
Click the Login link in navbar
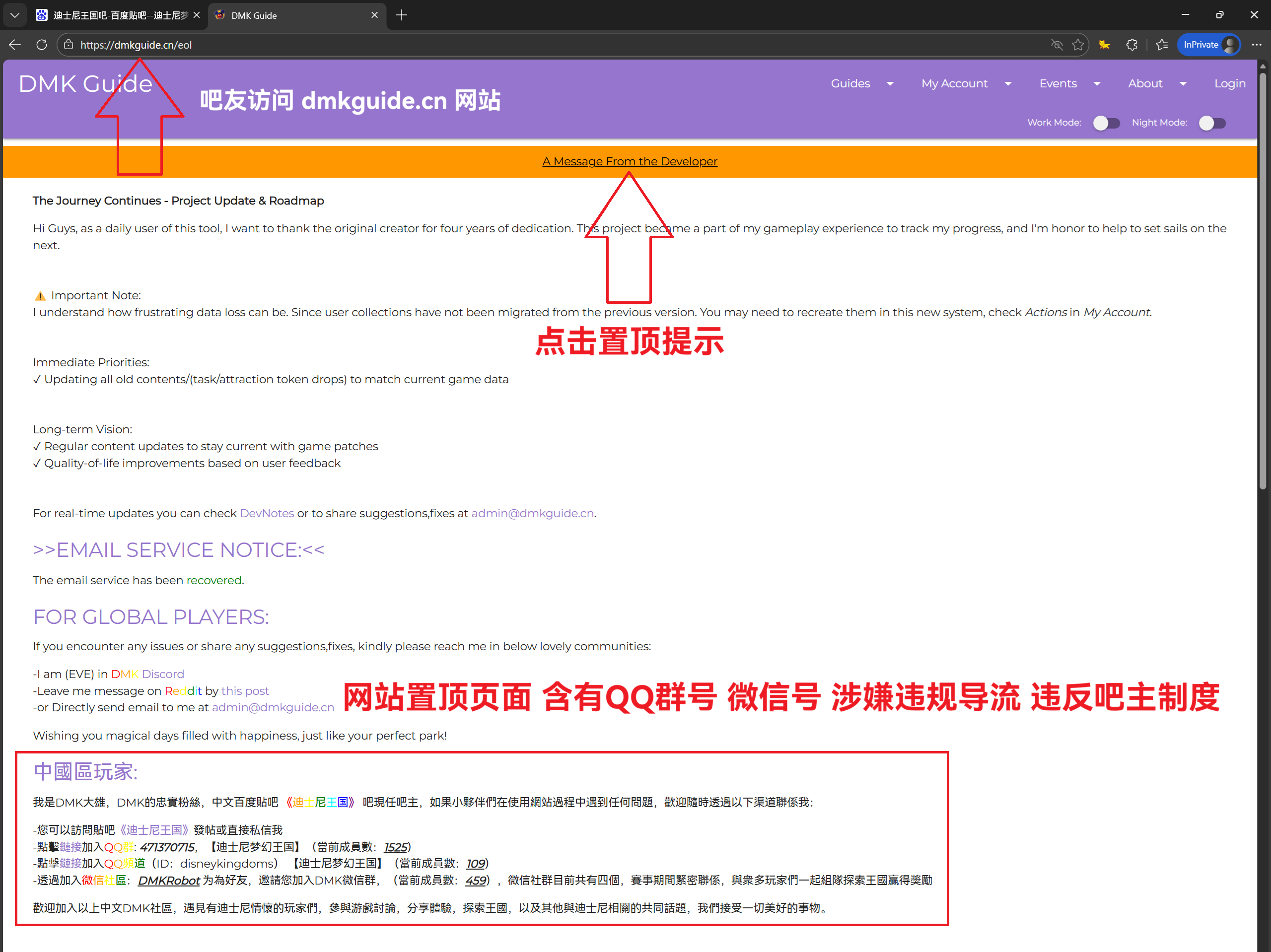tap(1229, 84)
